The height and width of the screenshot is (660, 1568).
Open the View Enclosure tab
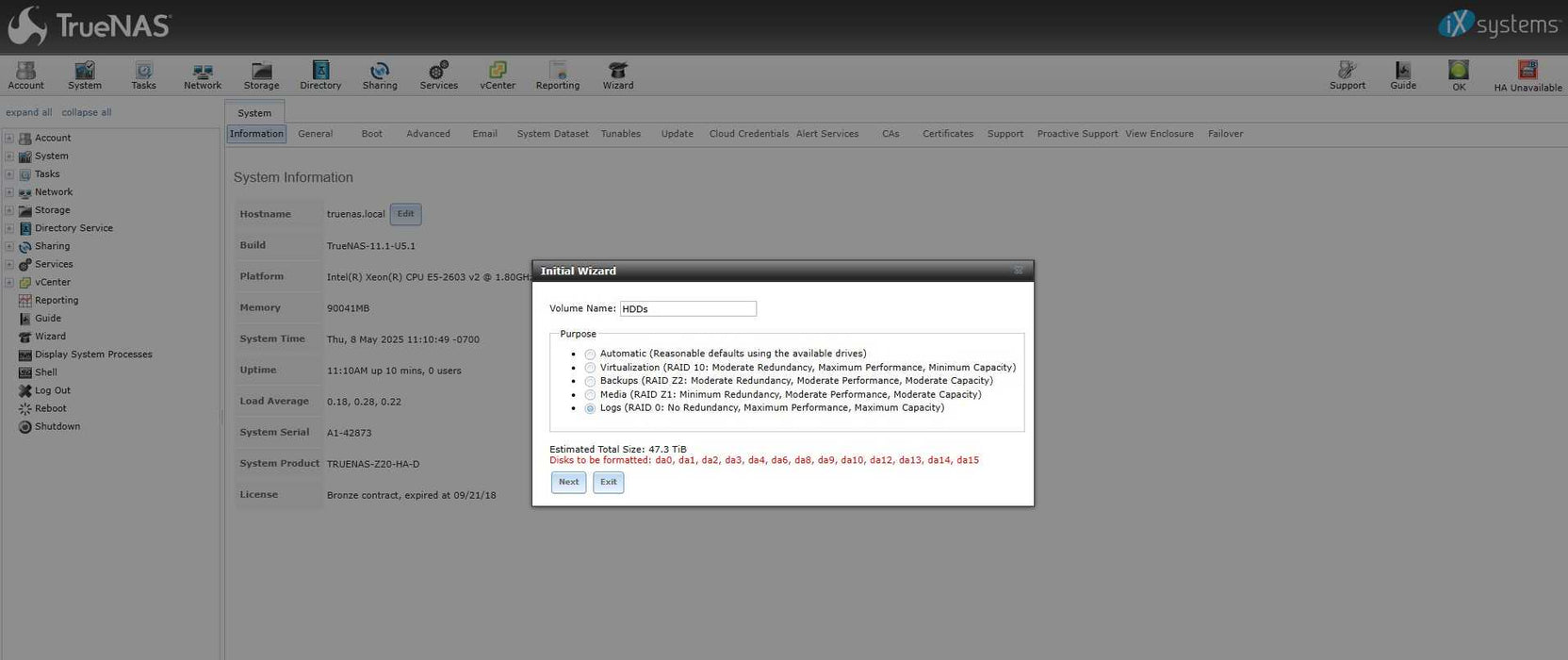[x=1159, y=134]
